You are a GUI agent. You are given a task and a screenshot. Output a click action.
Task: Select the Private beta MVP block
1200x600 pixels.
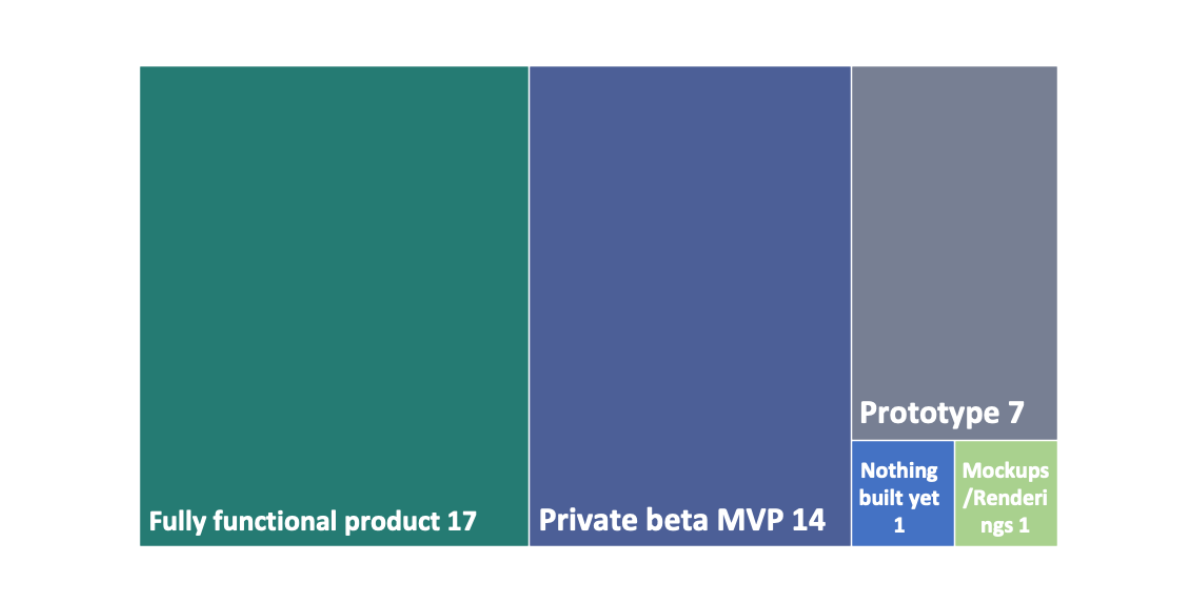pos(690,306)
